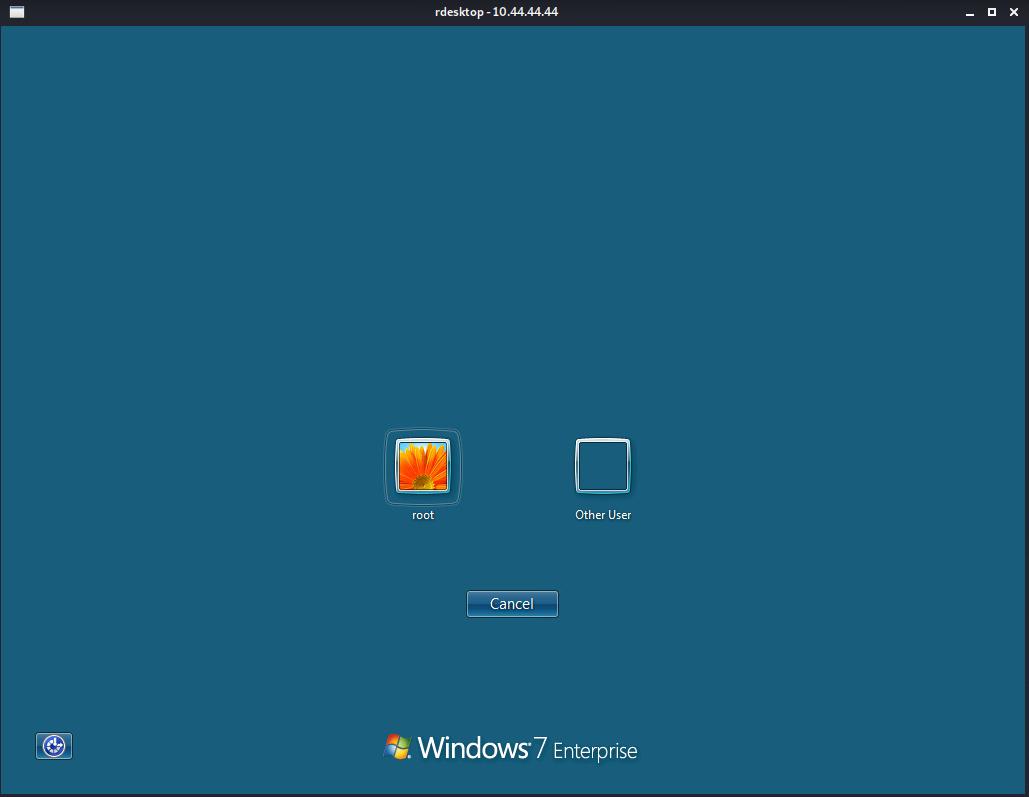Select the root user account picture

423,466
